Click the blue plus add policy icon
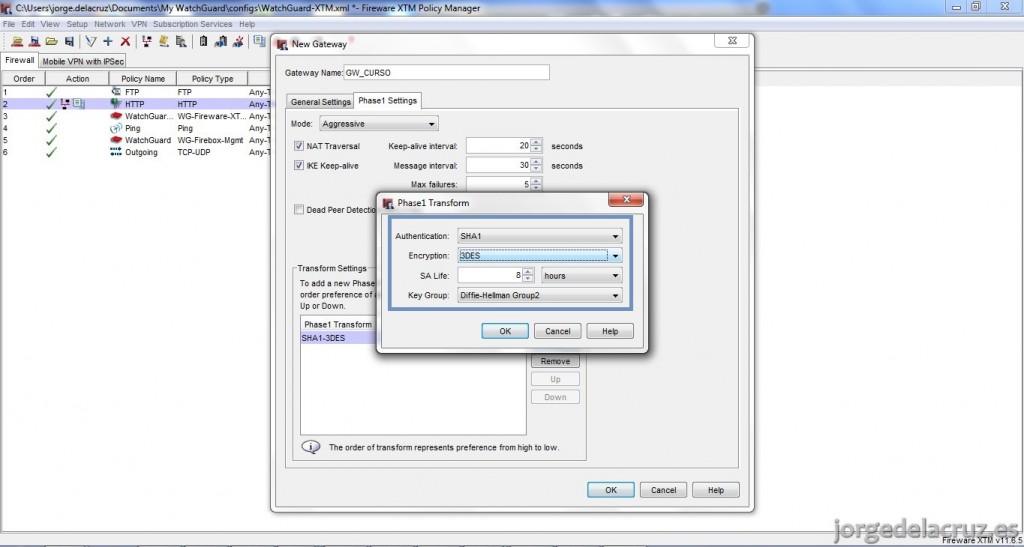 (108, 41)
